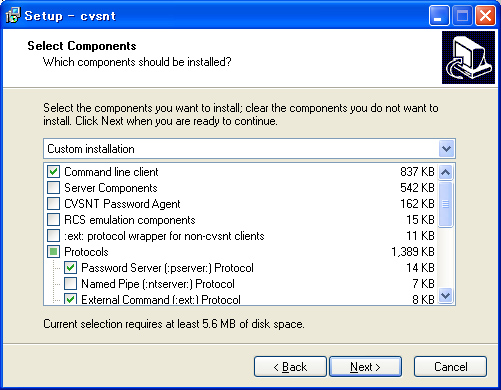
Task: Go back with the Back button
Action: point(290,367)
